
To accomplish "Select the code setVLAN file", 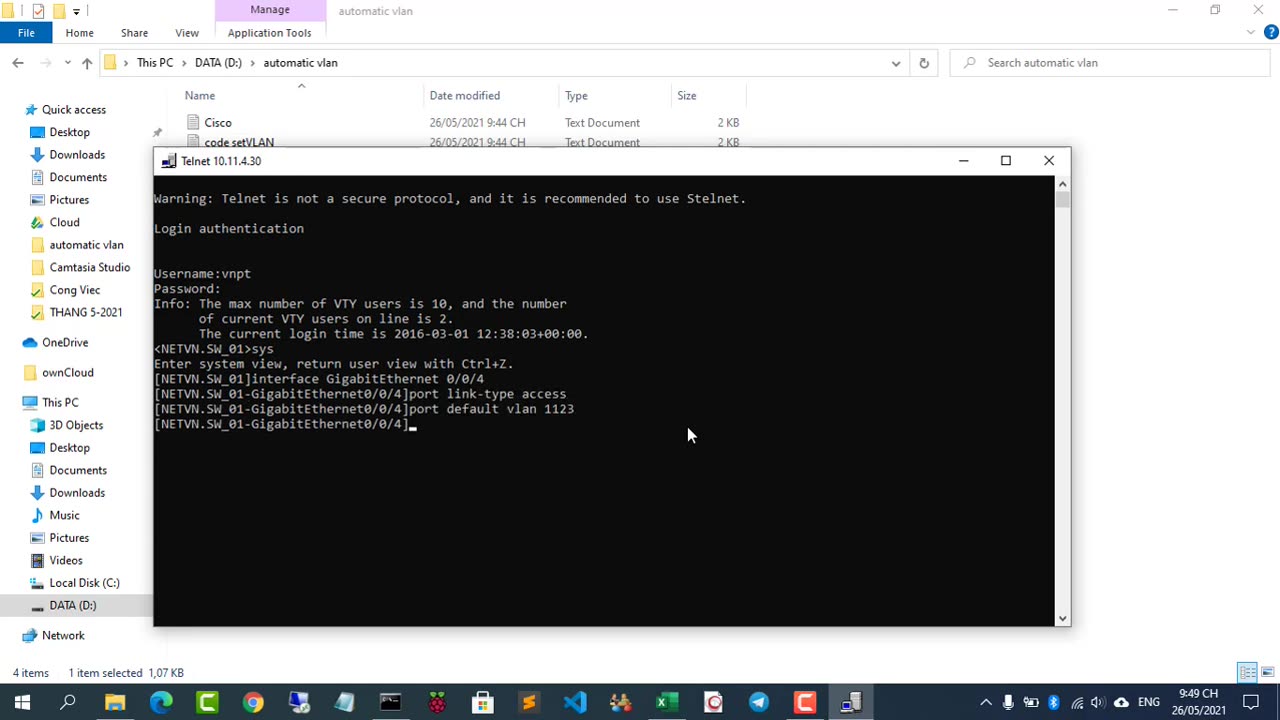I will [239, 142].
